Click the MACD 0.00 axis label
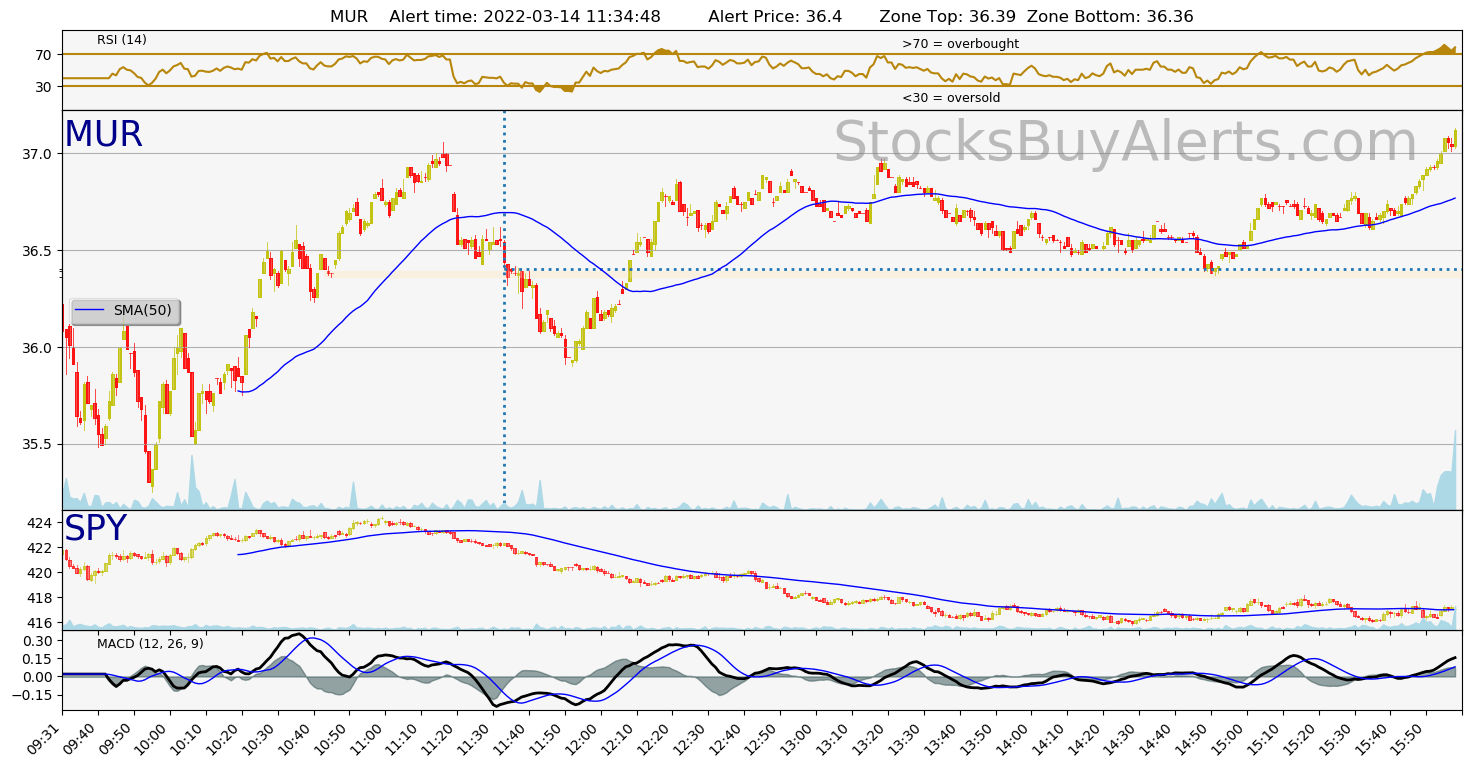Viewport: 1477px width, 768px height. tap(39, 677)
